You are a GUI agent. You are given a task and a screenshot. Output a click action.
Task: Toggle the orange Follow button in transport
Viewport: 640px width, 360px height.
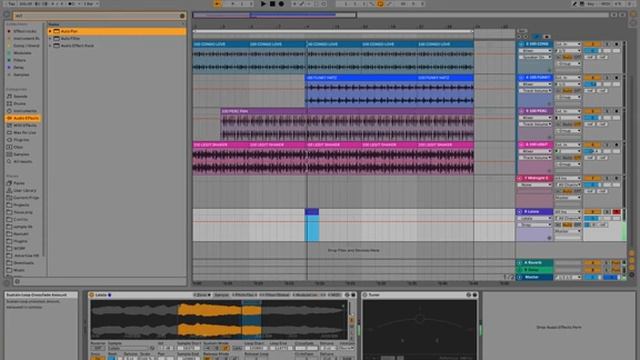[x=218, y=4]
